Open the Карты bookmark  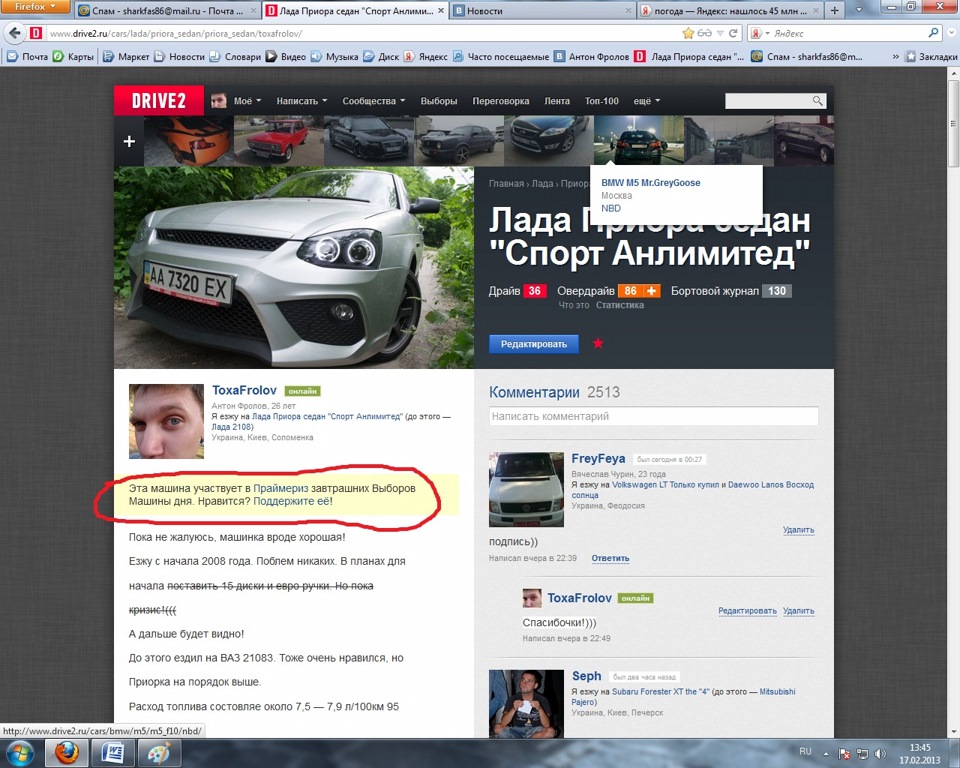[x=73, y=56]
